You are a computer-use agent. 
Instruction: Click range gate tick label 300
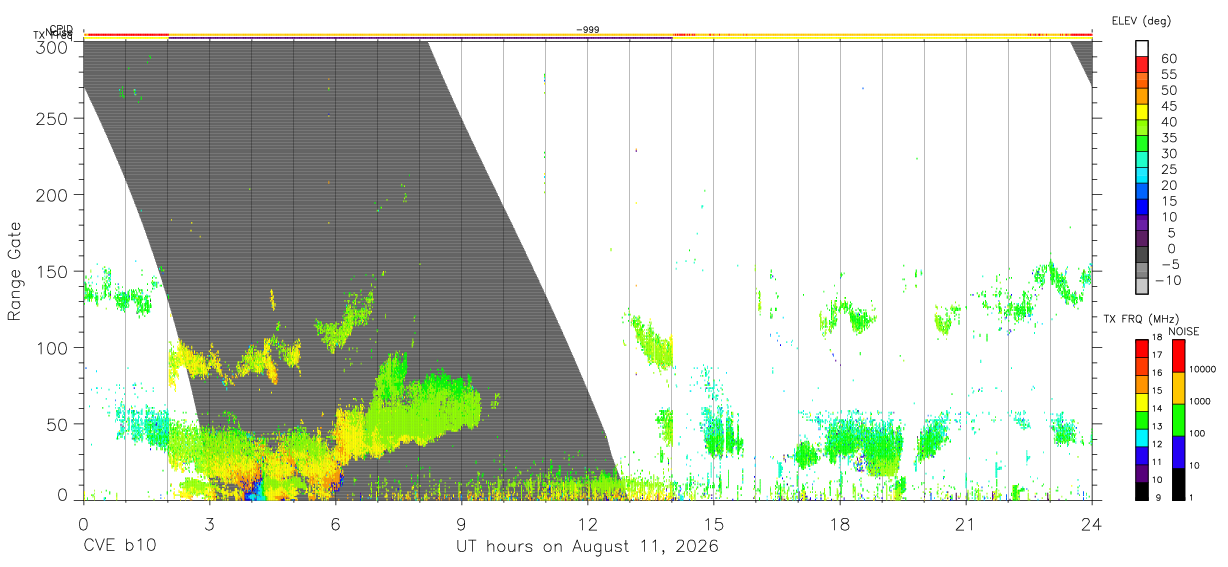coord(52,47)
